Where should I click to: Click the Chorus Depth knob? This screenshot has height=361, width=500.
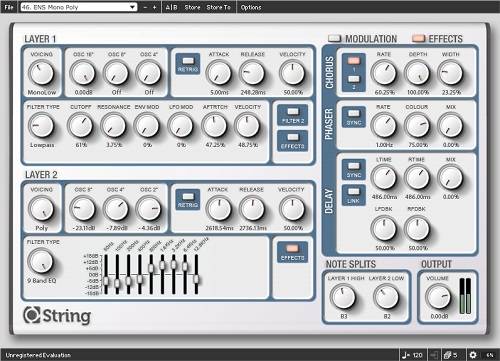point(417,73)
